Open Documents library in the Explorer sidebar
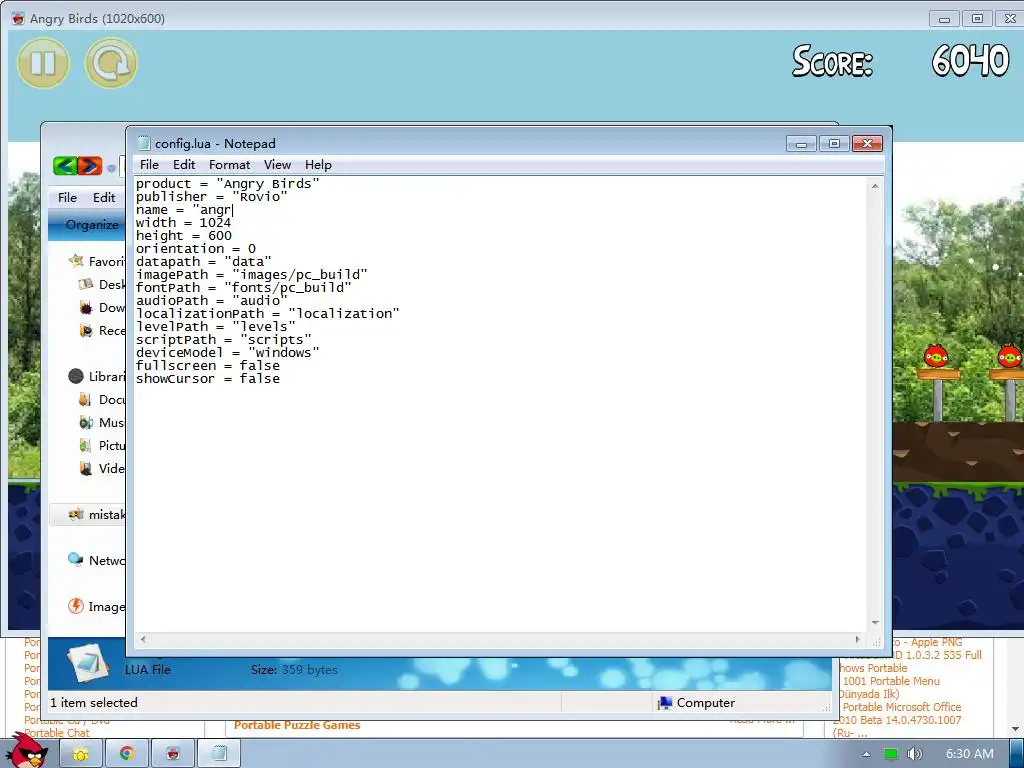This screenshot has width=1024, height=768. coord(102,400)
